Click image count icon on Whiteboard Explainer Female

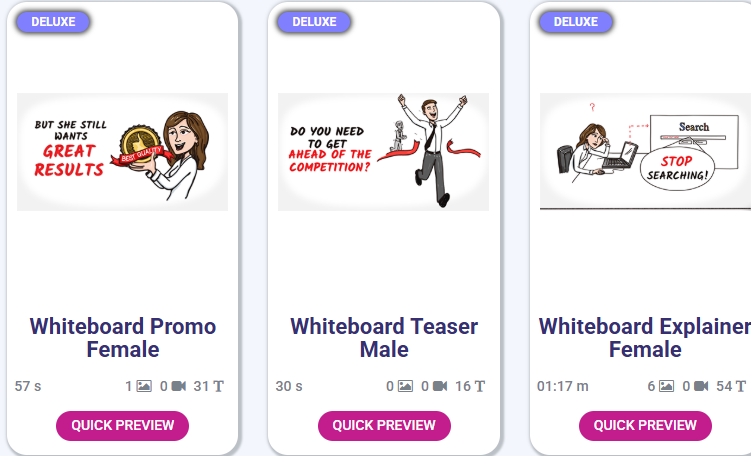coord(666,386)
